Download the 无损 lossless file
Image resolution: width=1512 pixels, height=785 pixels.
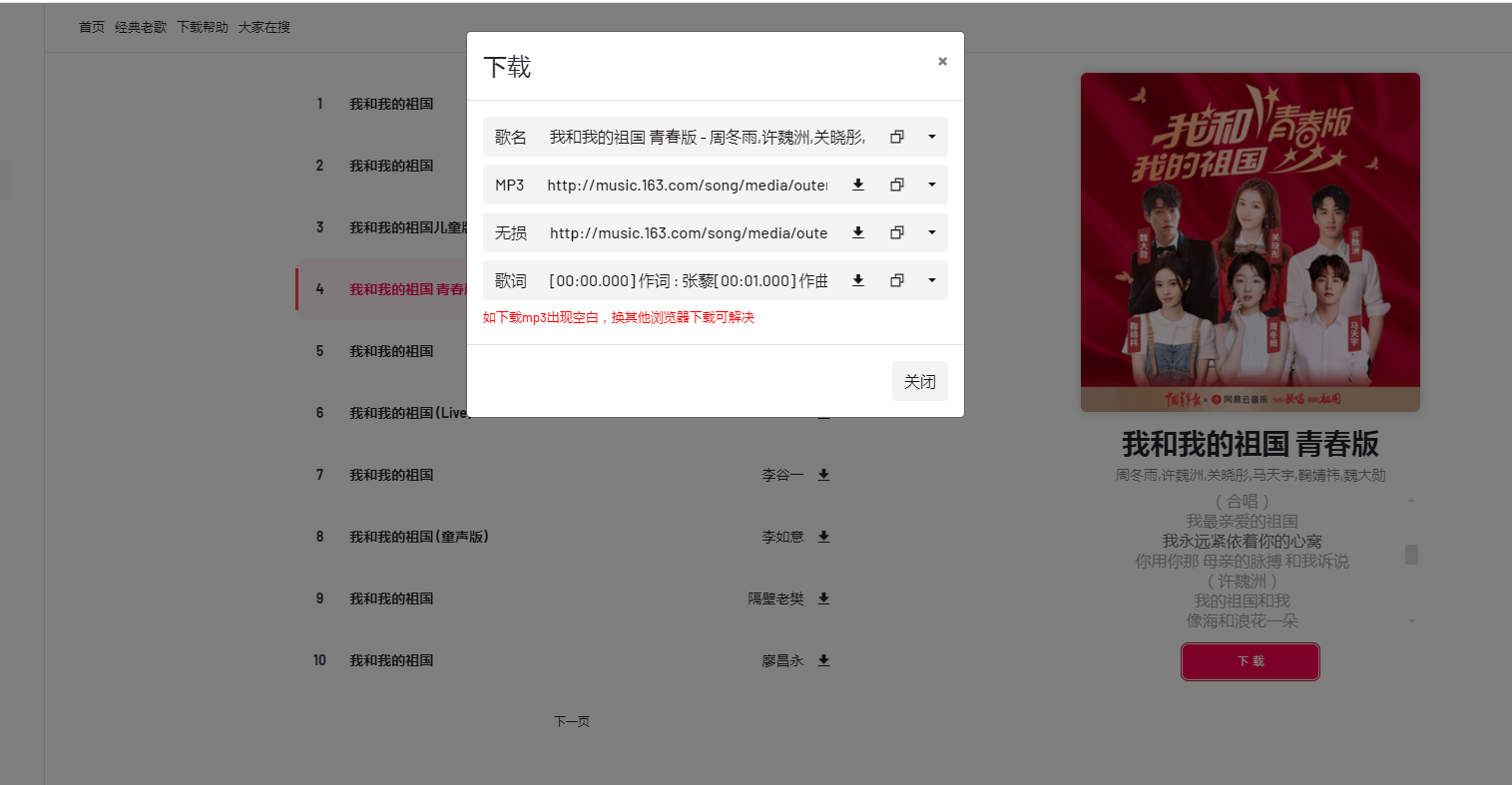point(858,232)
